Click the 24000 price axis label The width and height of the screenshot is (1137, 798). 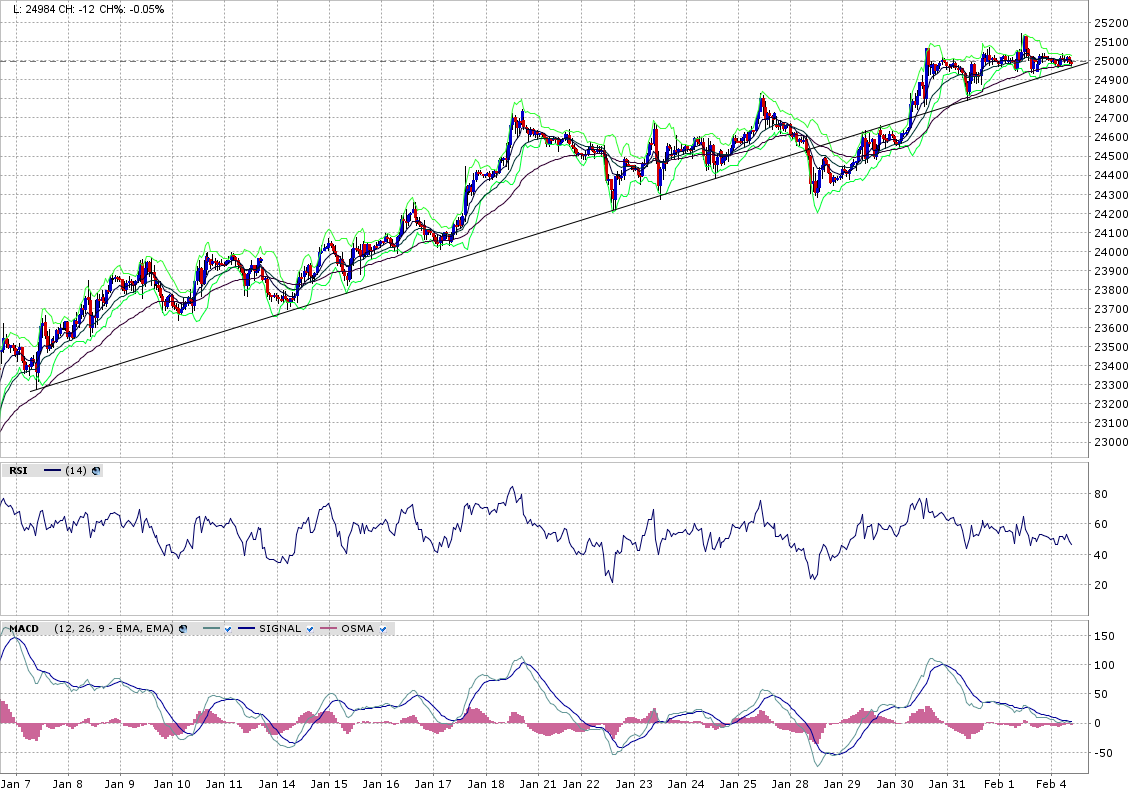pos(1111,252)
